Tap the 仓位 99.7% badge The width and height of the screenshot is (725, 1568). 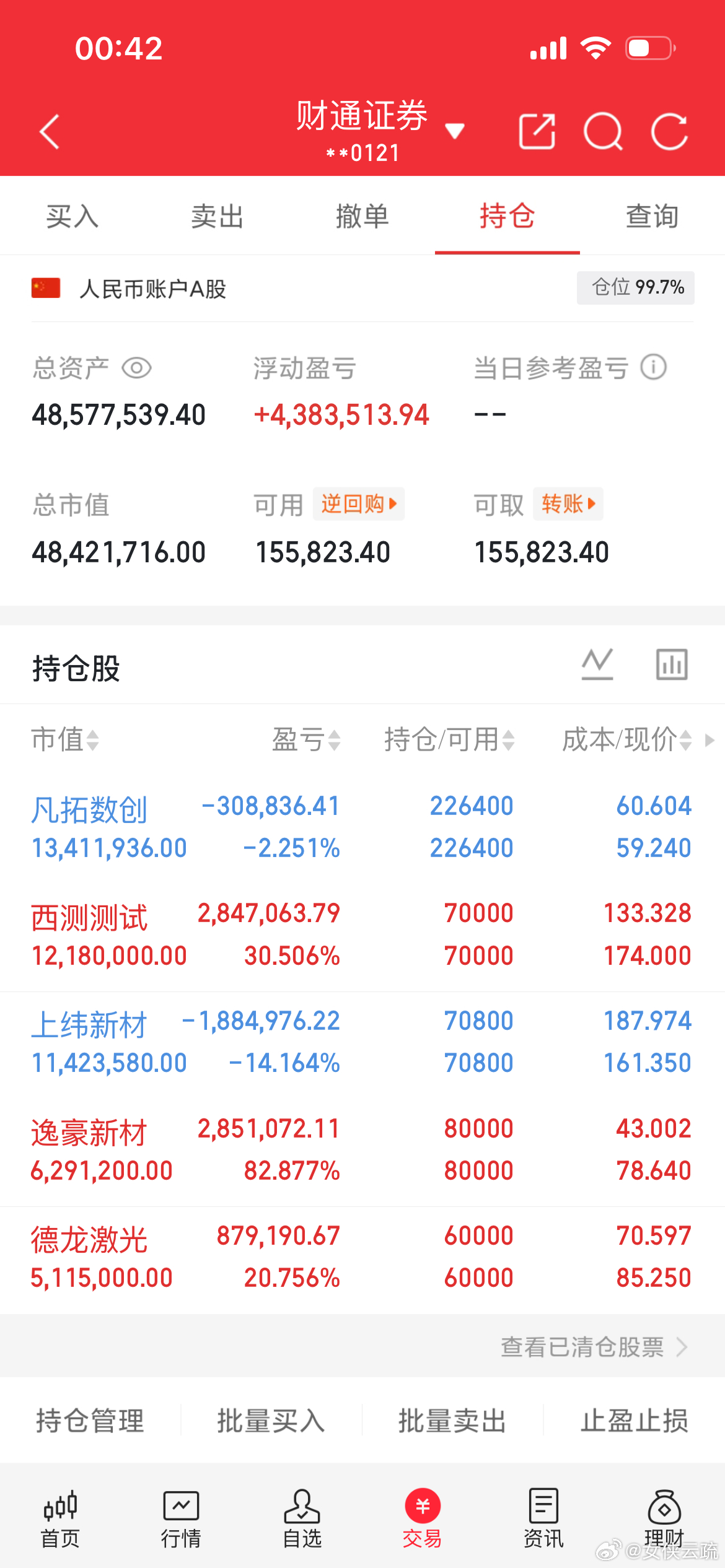pyautogui.click(x=636, y=287)
